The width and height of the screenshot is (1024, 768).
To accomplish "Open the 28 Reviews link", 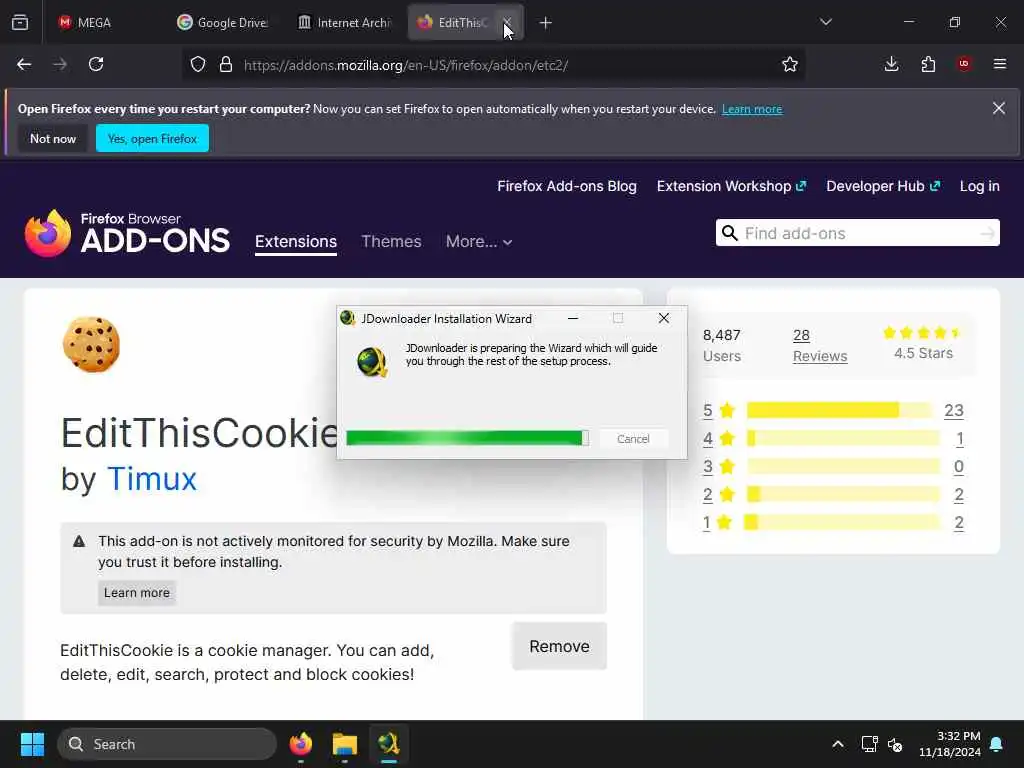I will (820, 345).
